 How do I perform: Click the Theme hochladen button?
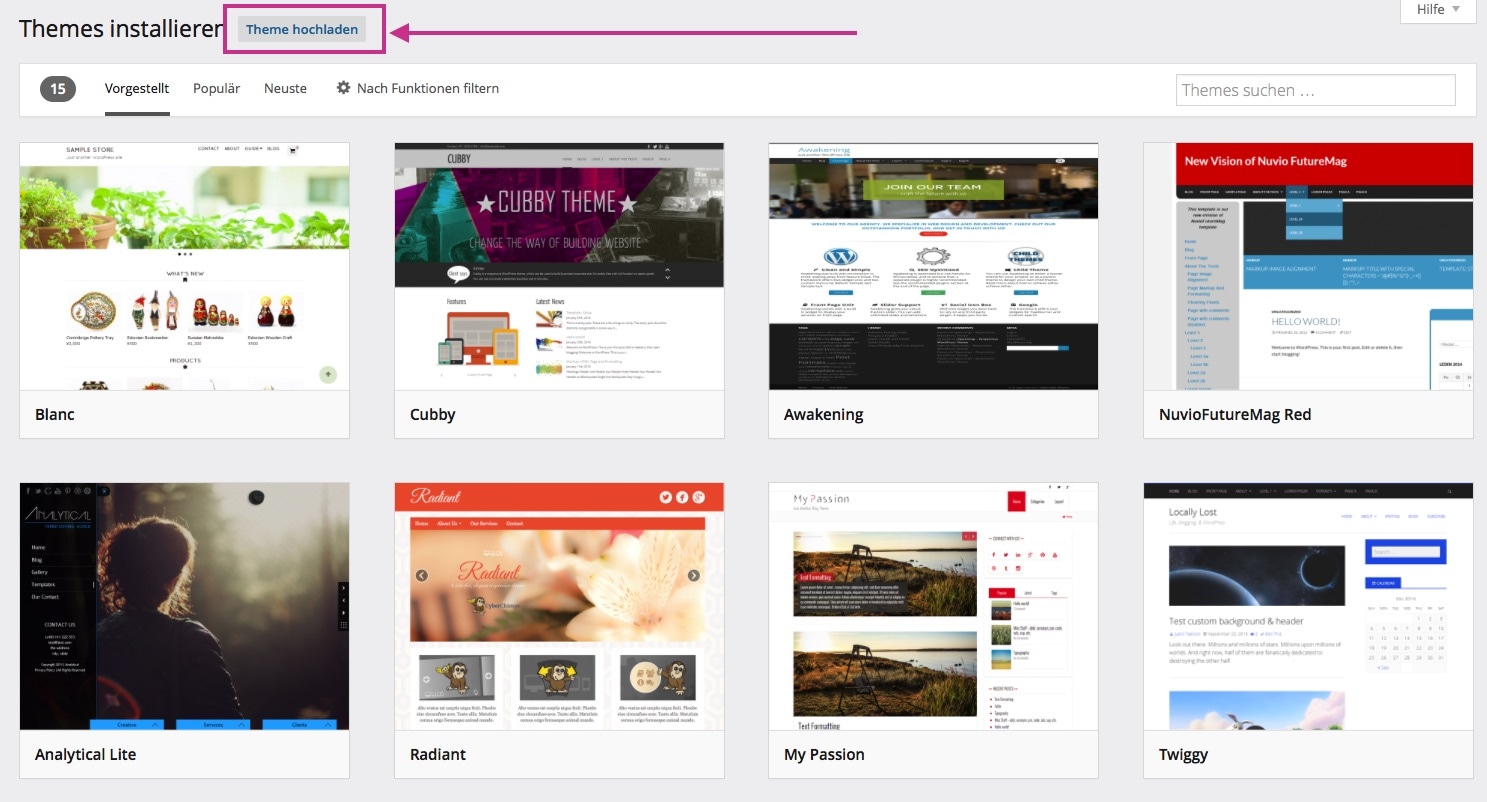[302, 29]
